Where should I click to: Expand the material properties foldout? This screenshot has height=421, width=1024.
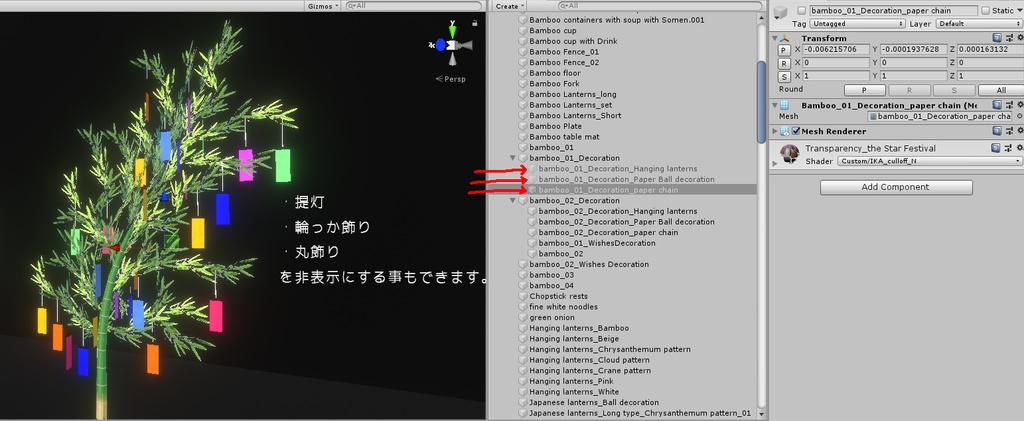point(775,162)
